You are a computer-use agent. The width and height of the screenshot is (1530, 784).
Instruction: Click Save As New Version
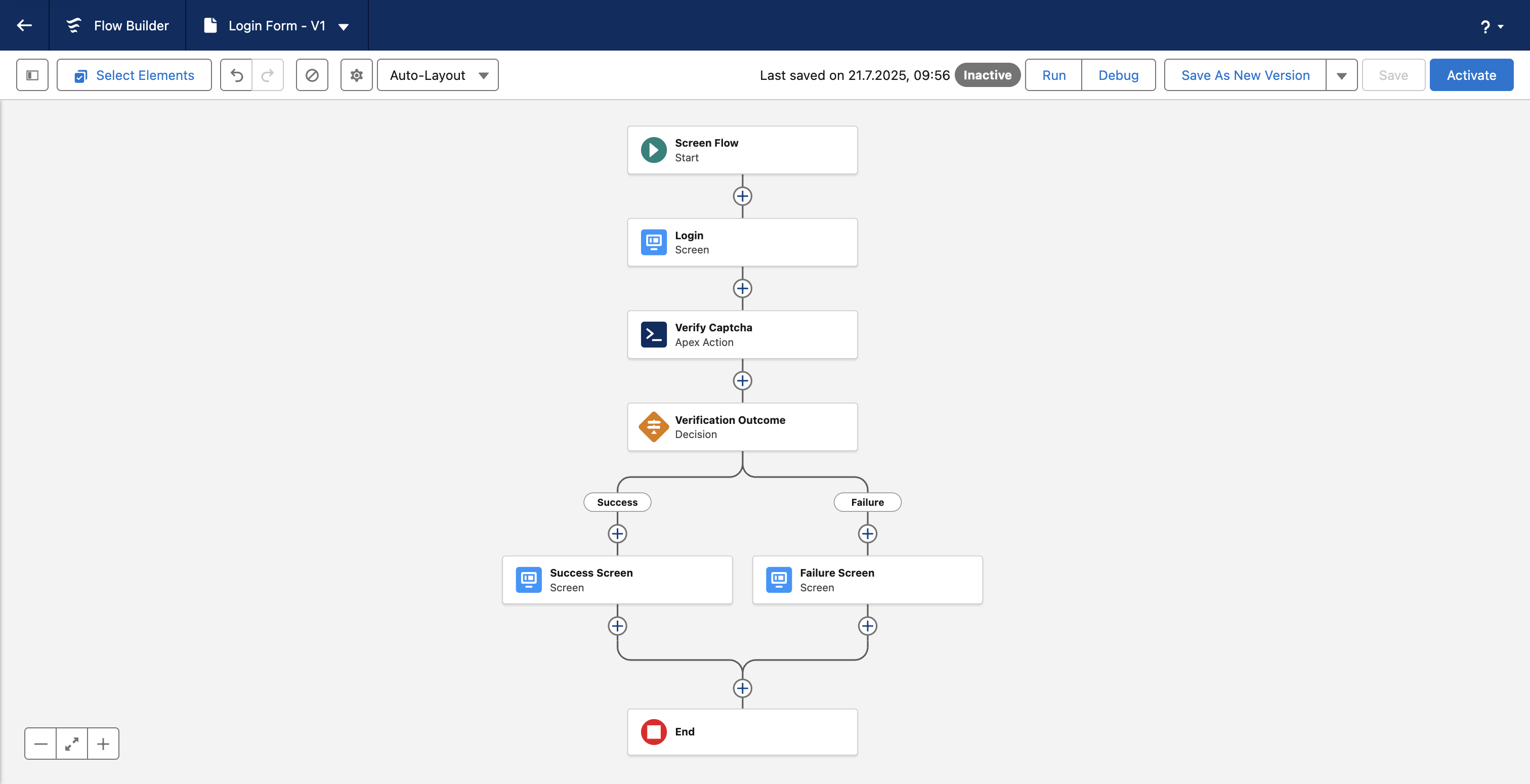[1246, 75]
